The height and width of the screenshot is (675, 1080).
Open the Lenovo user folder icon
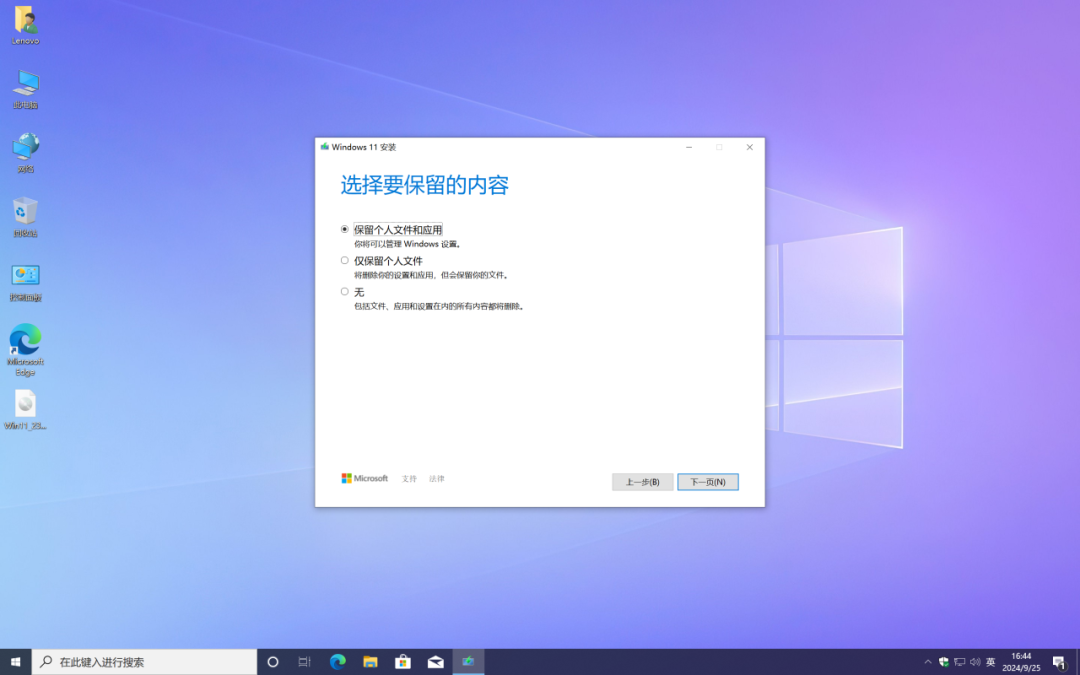pyautogui.click(x=25, y=26)
